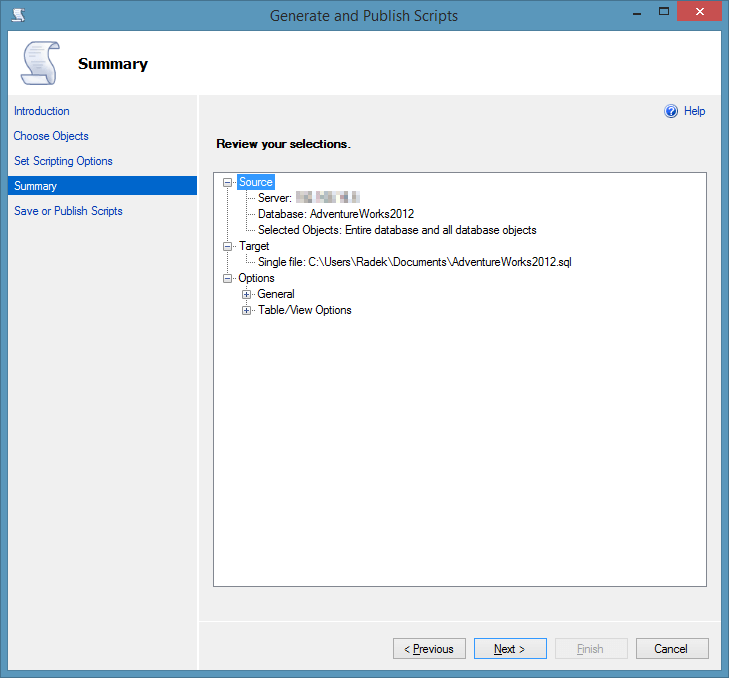
Task: Collapse the Target tree node
Action: pyautogui.click(x=227, y=246)
